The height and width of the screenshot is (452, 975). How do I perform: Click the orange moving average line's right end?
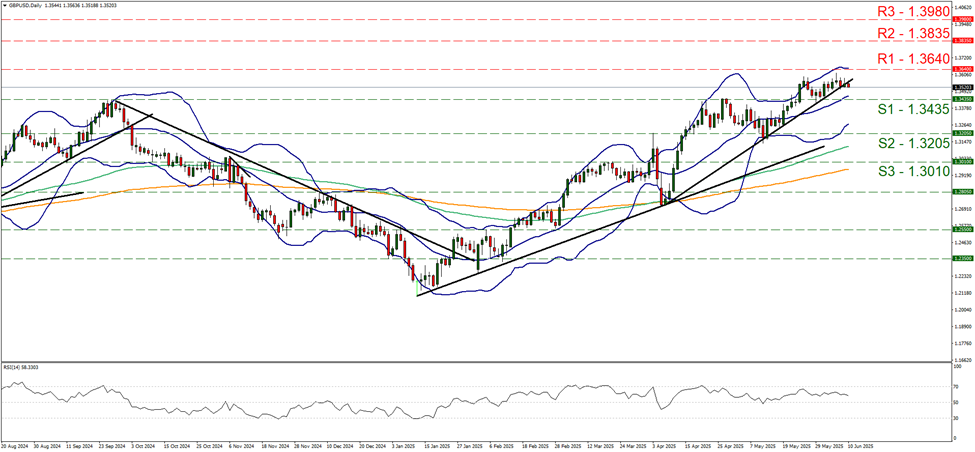point(847,170)
